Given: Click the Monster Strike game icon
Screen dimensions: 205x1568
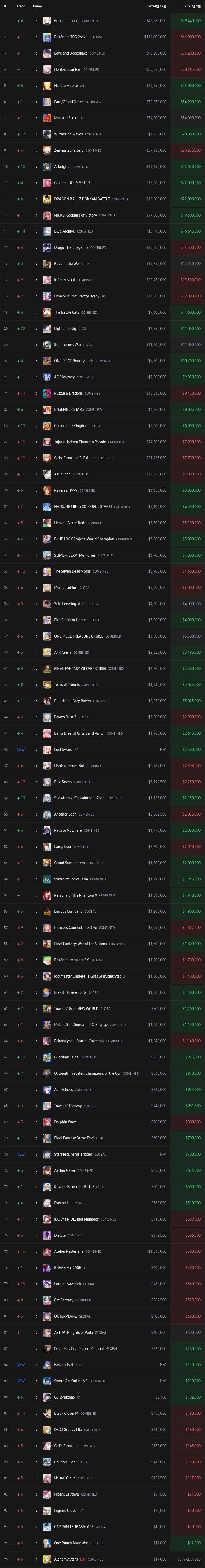Looking at the screenshot, I should click(47, 118).
